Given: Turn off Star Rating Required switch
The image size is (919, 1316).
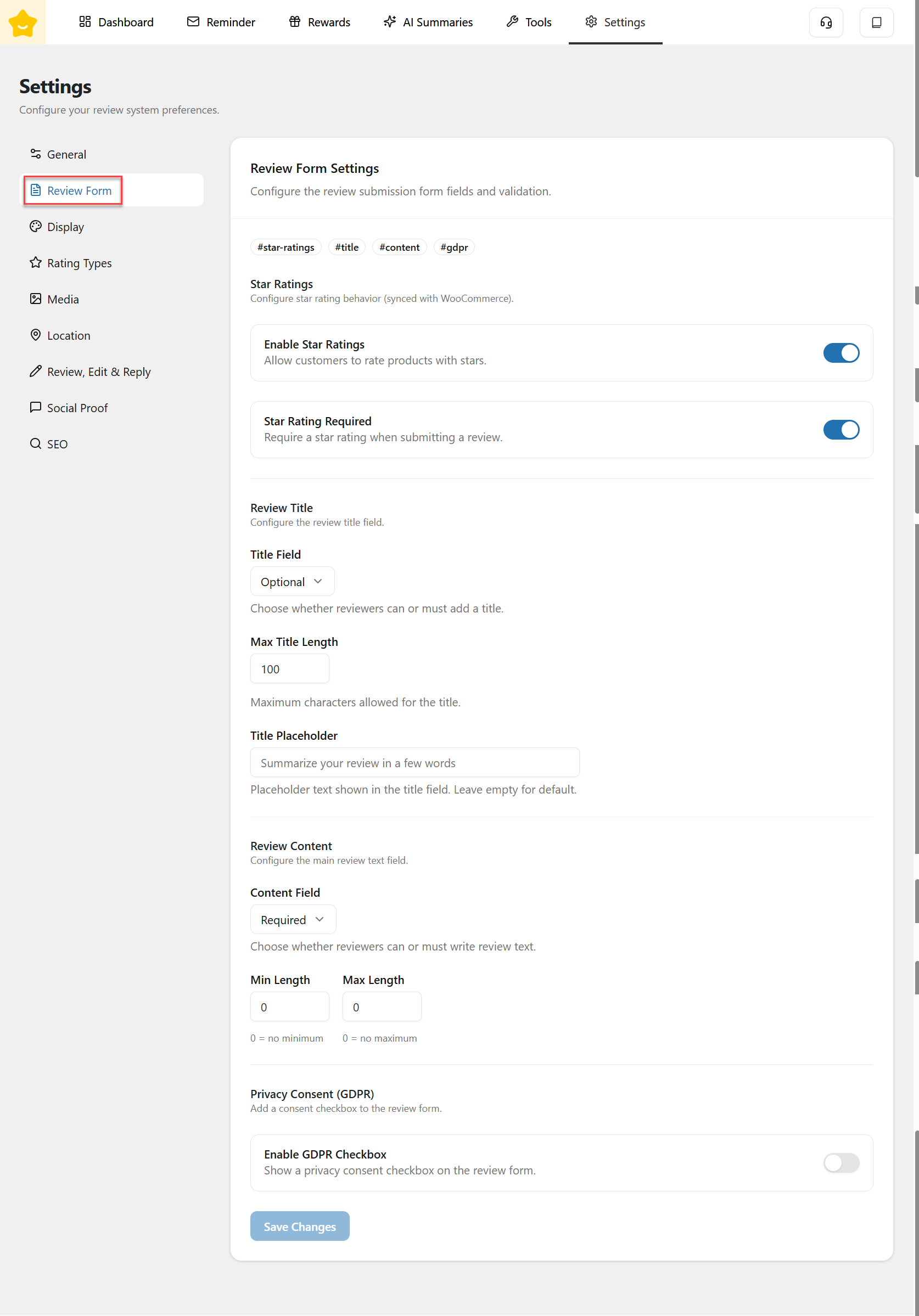Looking at the screenshot, I should pos(840,430).
